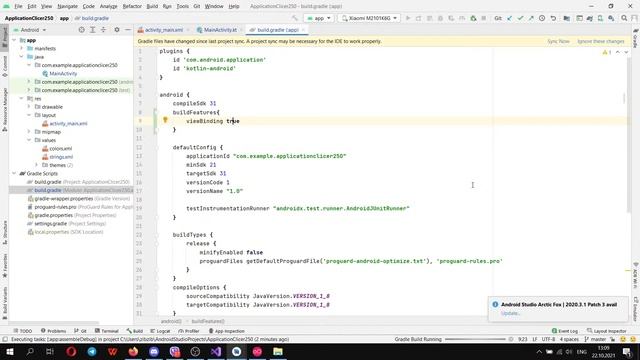Open the Xiaomi M2101K6G device dropdown
Screen dimensions: 640x360
tap(369, 18)
